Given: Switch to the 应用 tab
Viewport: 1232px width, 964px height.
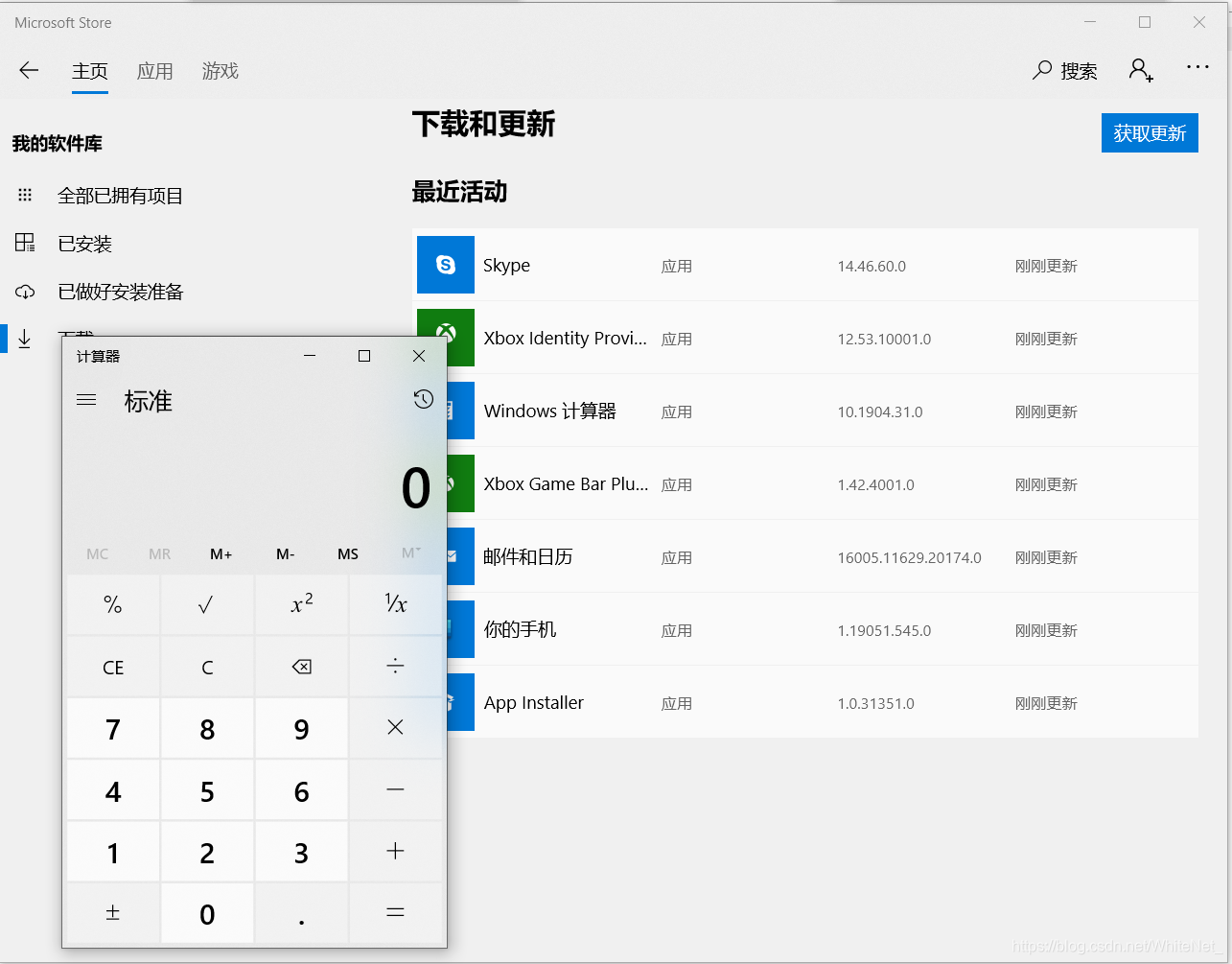Looking at the screenshot, I should (x=155, y=71).
